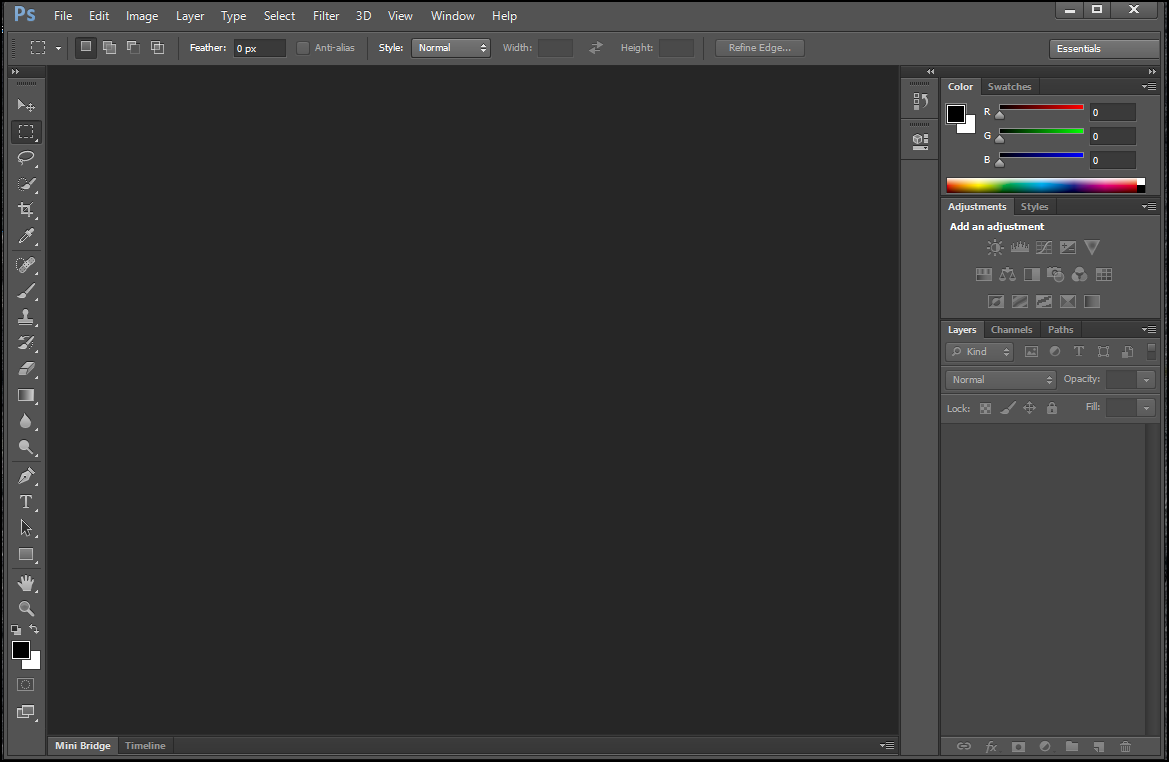The width and height of the screenshot is (1169, 762).
Task: Toggle Add to selection mode
Action: pyautogui.click(x=110, y=48)
